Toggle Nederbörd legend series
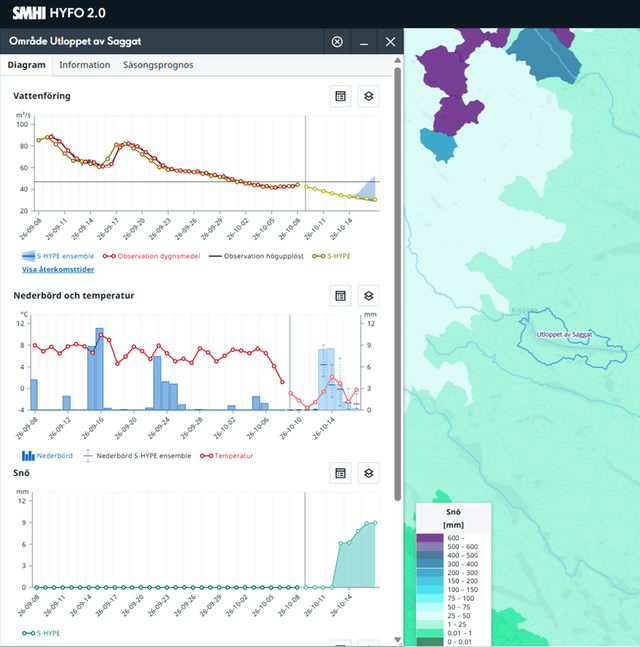Viewport: 640px width, 647px height. 47,456
